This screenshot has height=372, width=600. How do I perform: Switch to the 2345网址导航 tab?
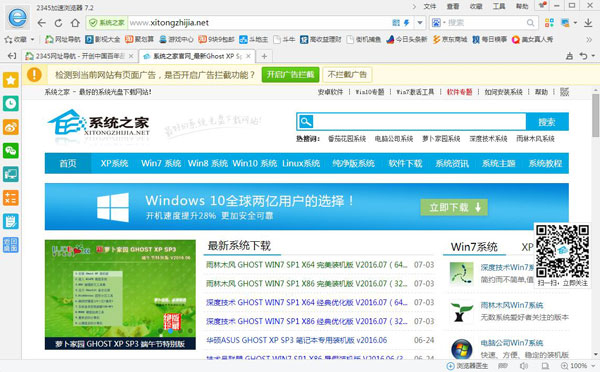79,56
